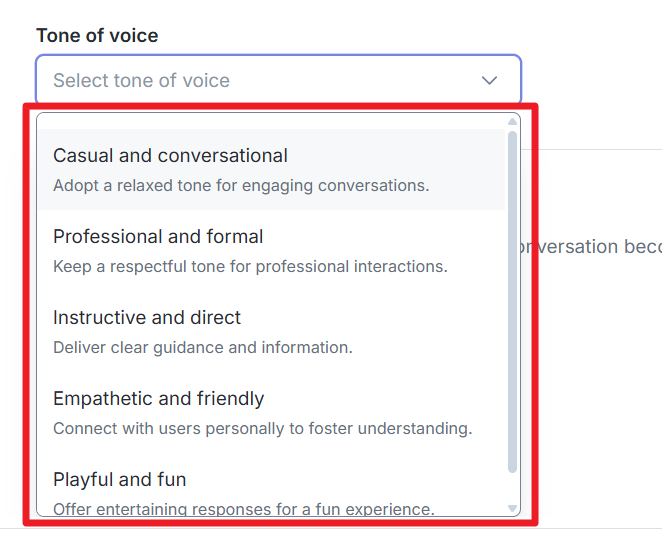Click the scrollbar track below the thumb
The image size is (662, 533).
[513, 488]
